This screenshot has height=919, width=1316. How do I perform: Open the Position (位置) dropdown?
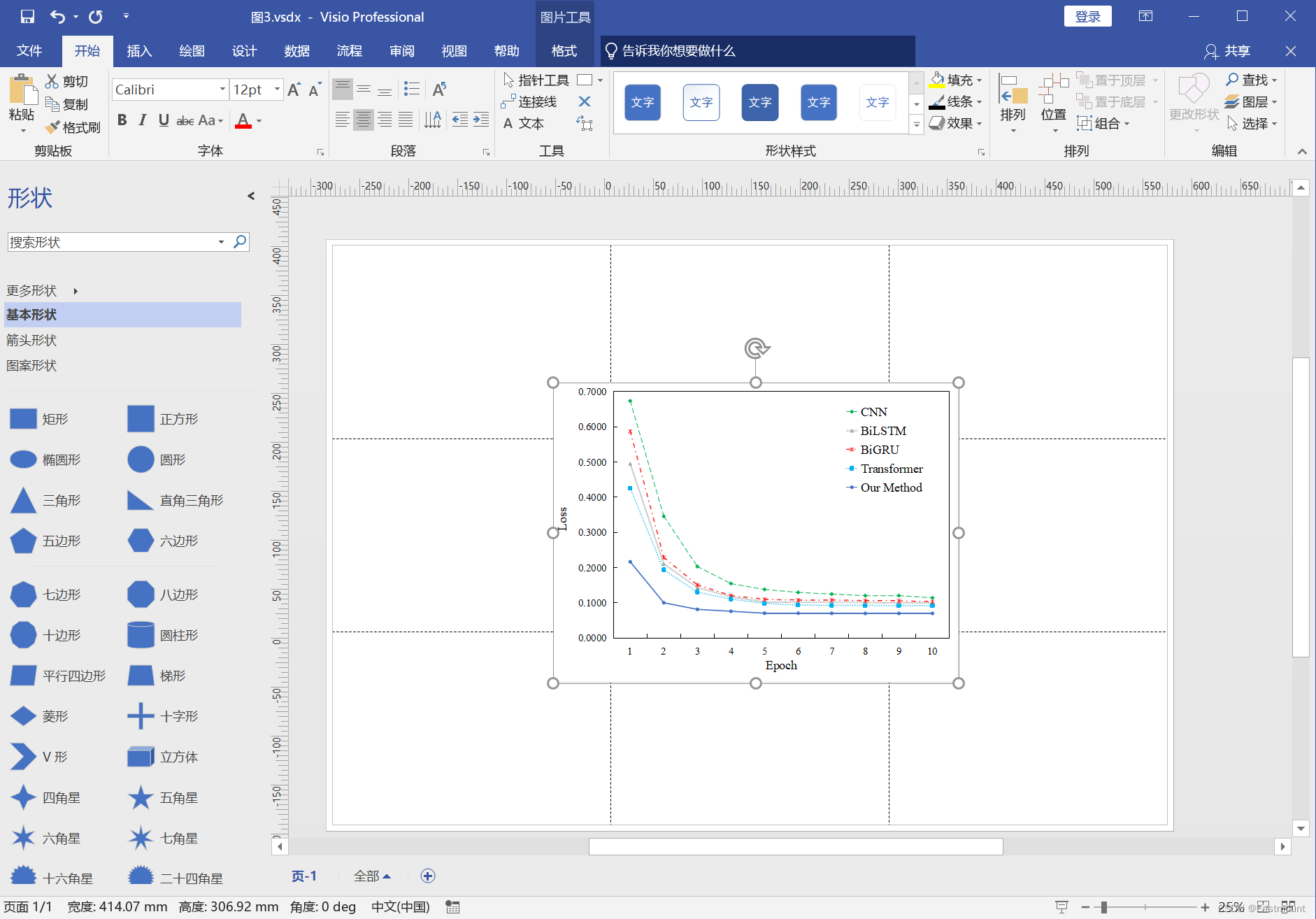(x=1053, y=103)
